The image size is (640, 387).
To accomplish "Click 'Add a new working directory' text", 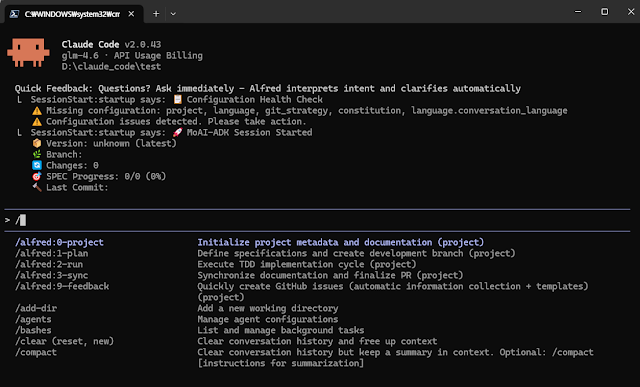I will coord(268,308).
